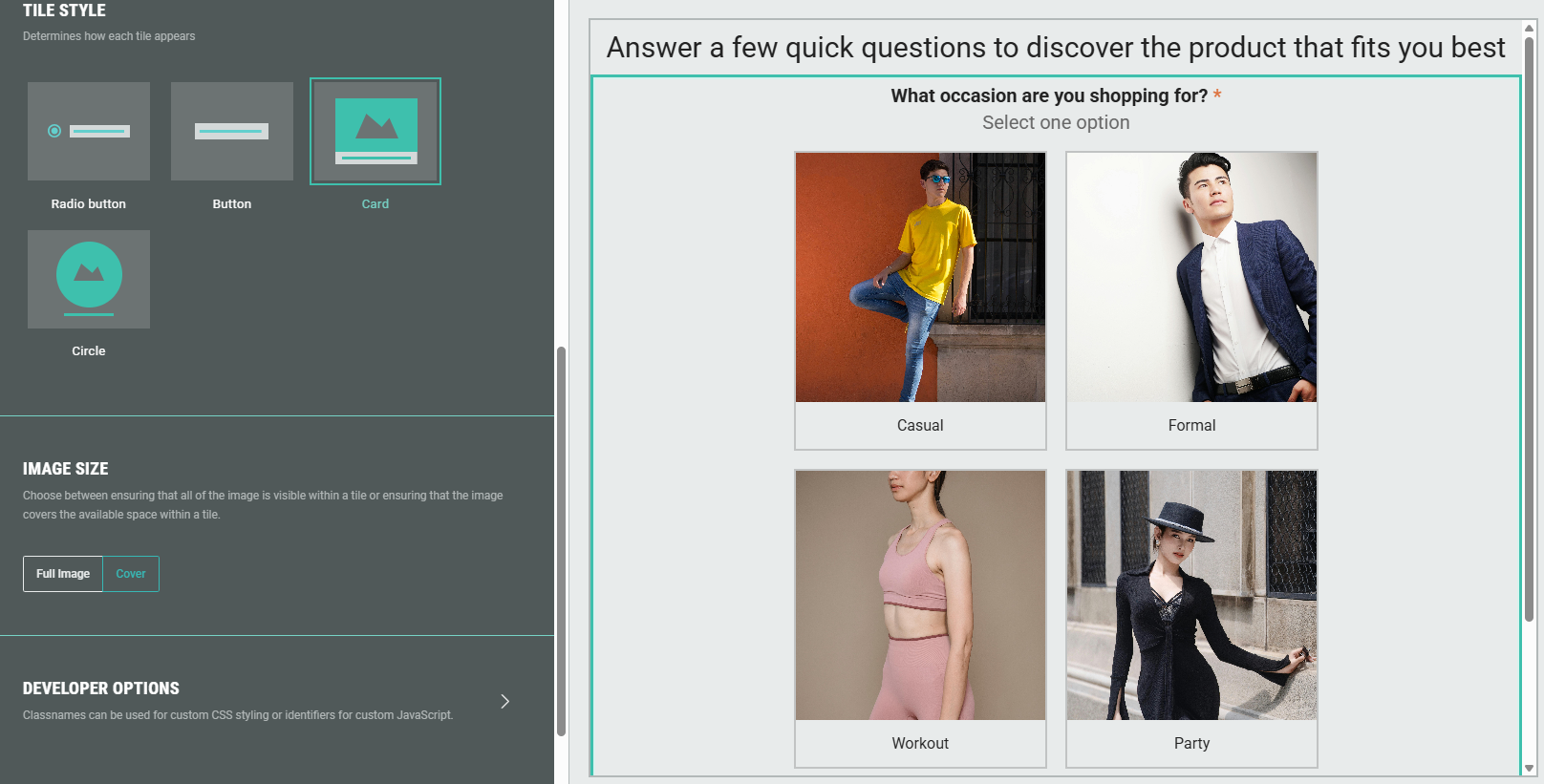The width and height of the screenshot is (1544, 784).
Task: Select the Workout card image
Action: (920, 595)
